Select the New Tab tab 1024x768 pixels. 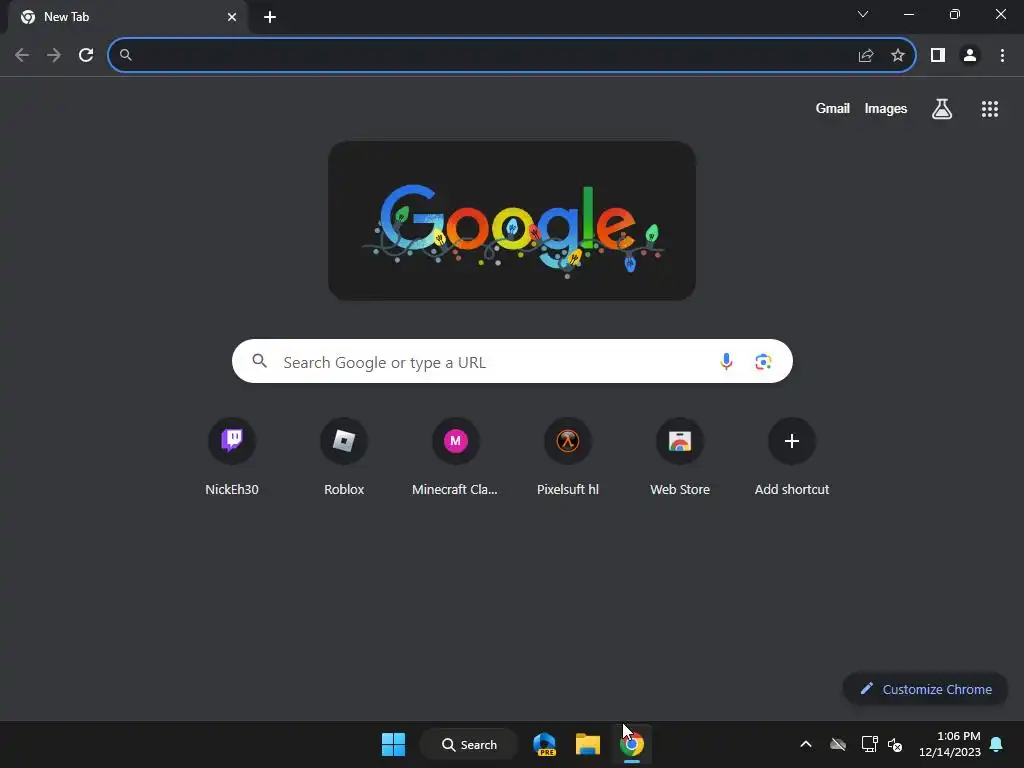tap(128, 17)
